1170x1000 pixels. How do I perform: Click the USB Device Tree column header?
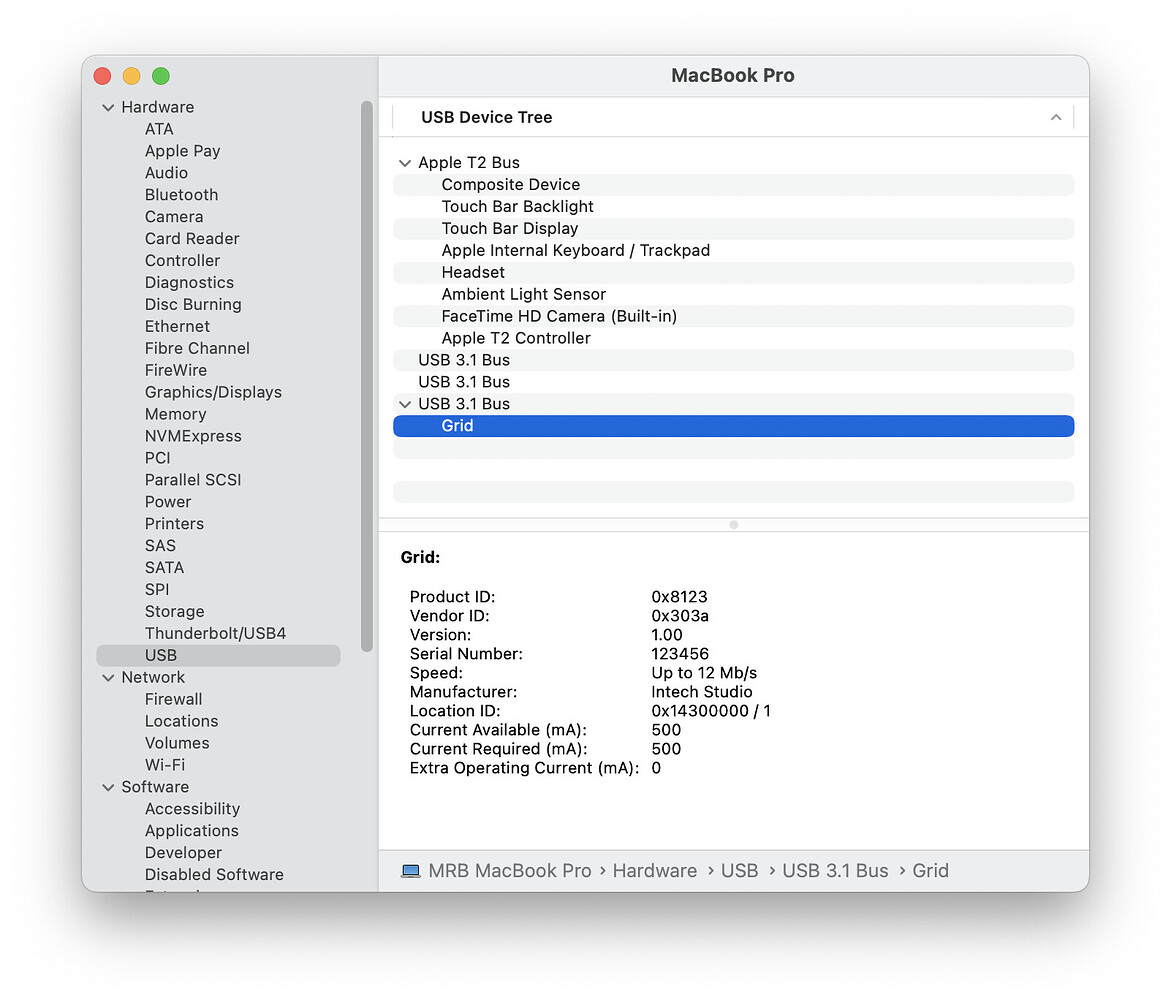[x=487, y=118]
